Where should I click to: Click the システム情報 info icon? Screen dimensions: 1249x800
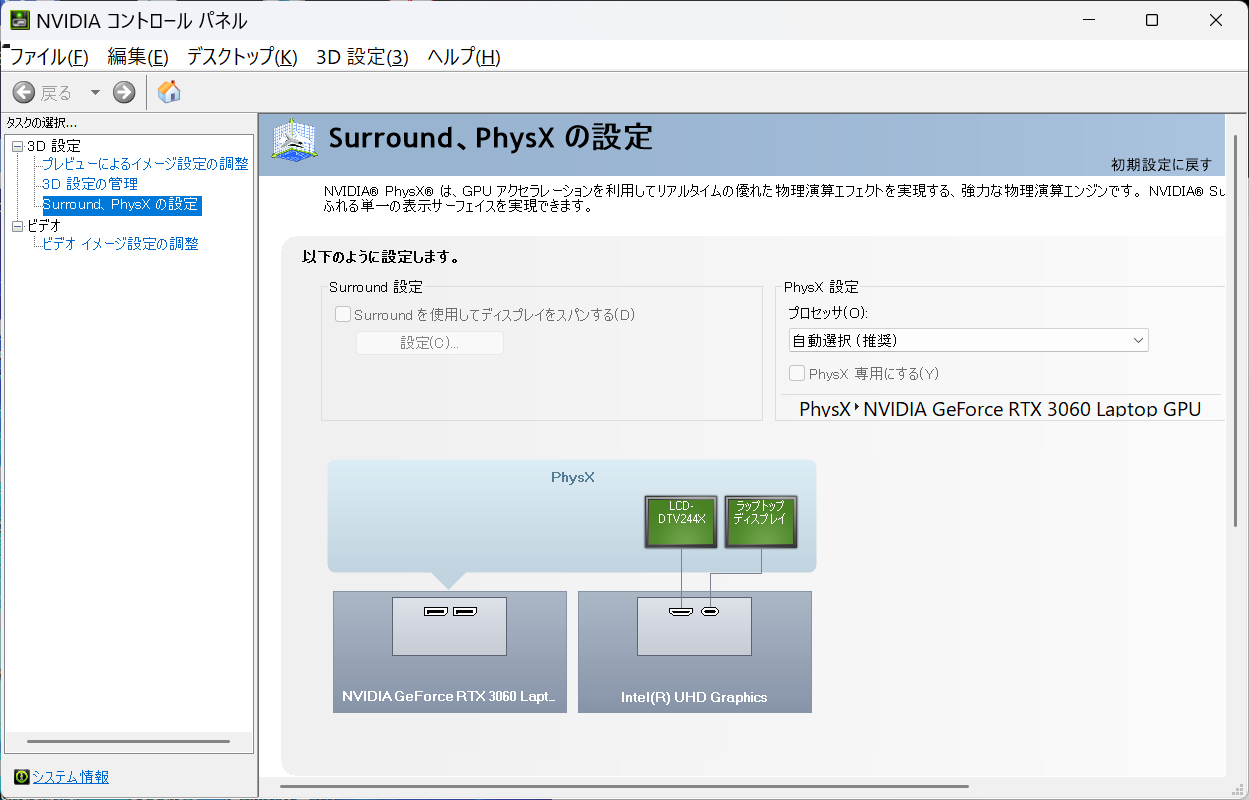tap(21, 777)
